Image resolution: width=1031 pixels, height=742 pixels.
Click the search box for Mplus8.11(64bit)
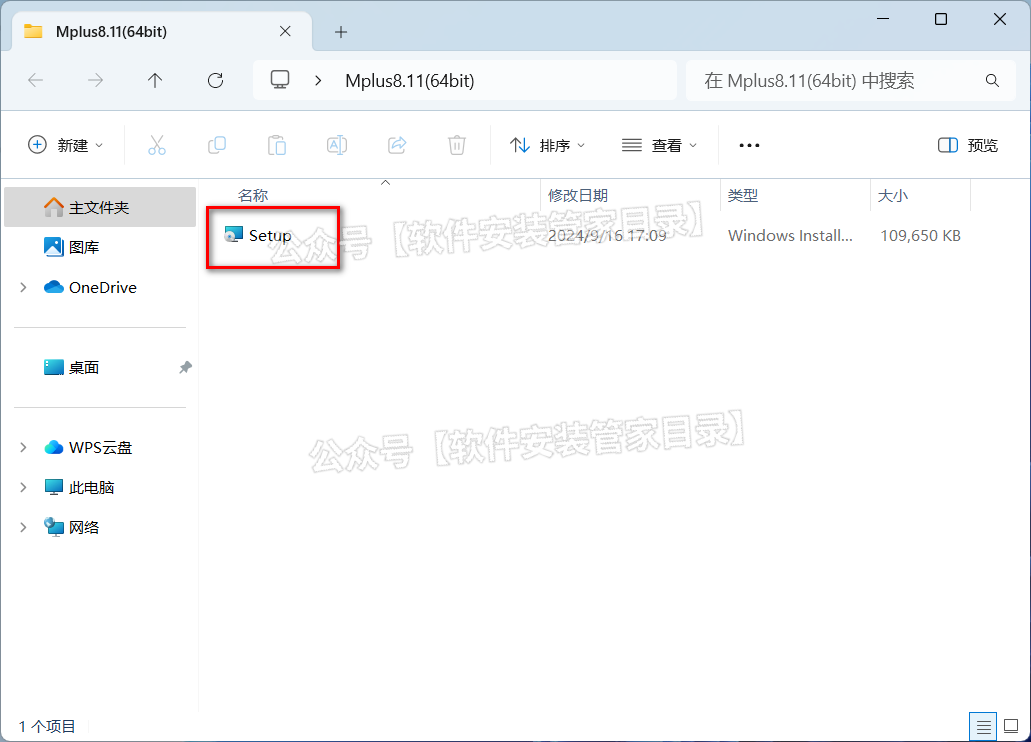click(850, 80)
